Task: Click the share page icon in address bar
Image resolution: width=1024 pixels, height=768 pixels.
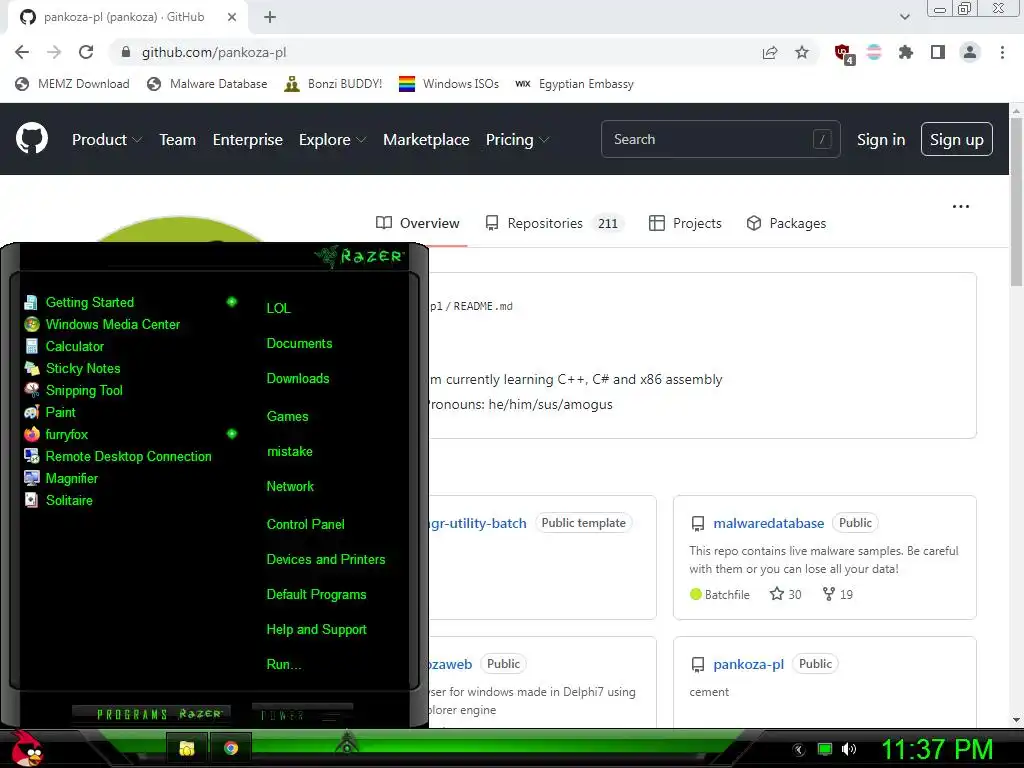Action: click(x=770, y=52)
